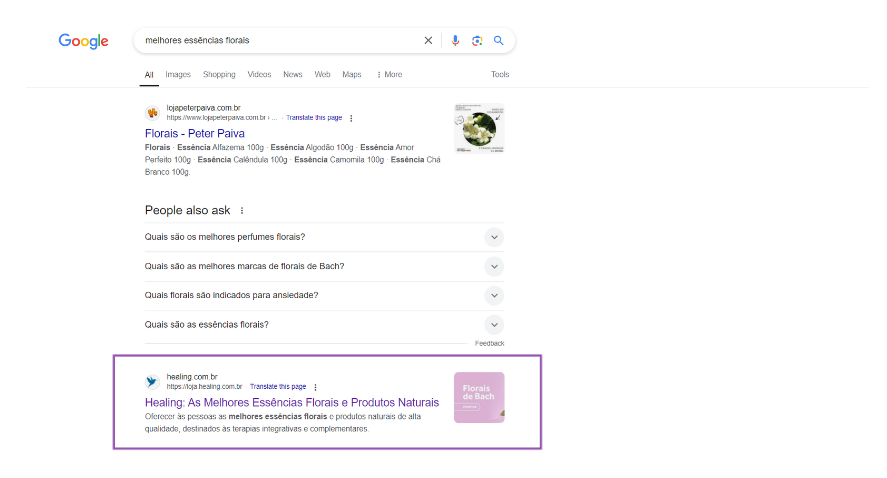Select the All results tab
The image size is (887, 478).
pyautogui.click(x=149, y=75)
